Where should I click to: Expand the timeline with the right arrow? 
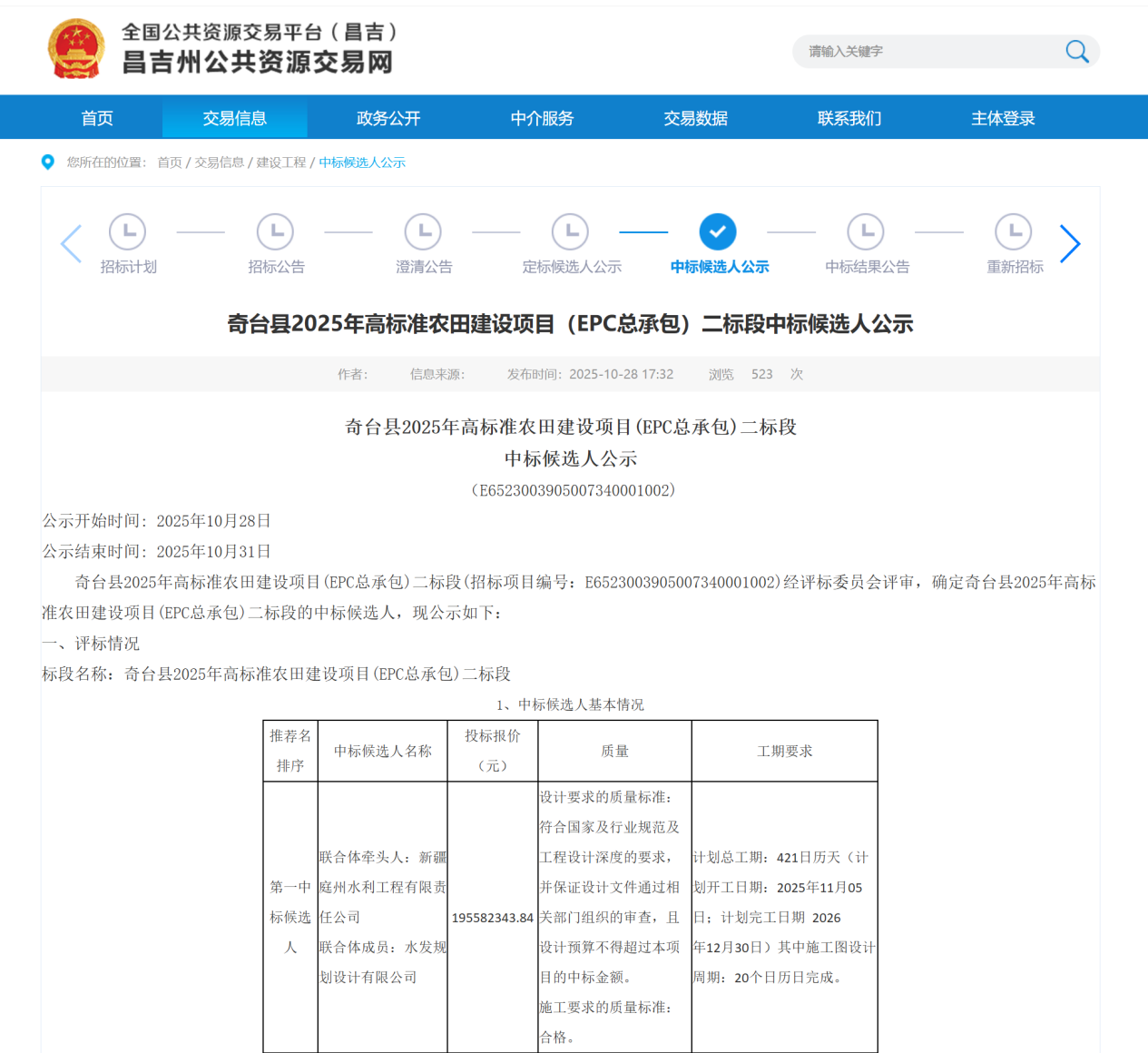[1070, 243]
